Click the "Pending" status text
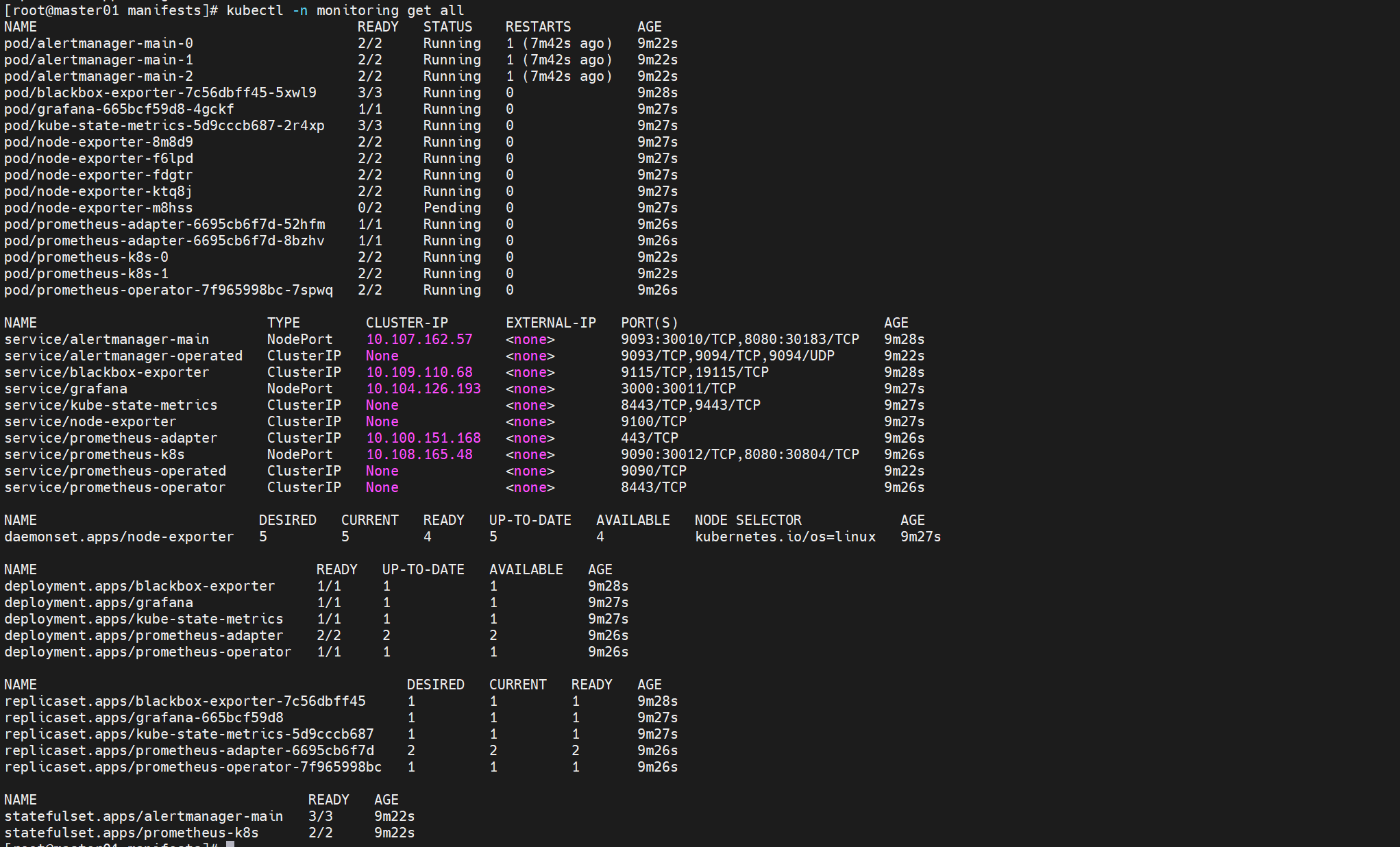Screen dimensions: 1400x847 (452, 208)
